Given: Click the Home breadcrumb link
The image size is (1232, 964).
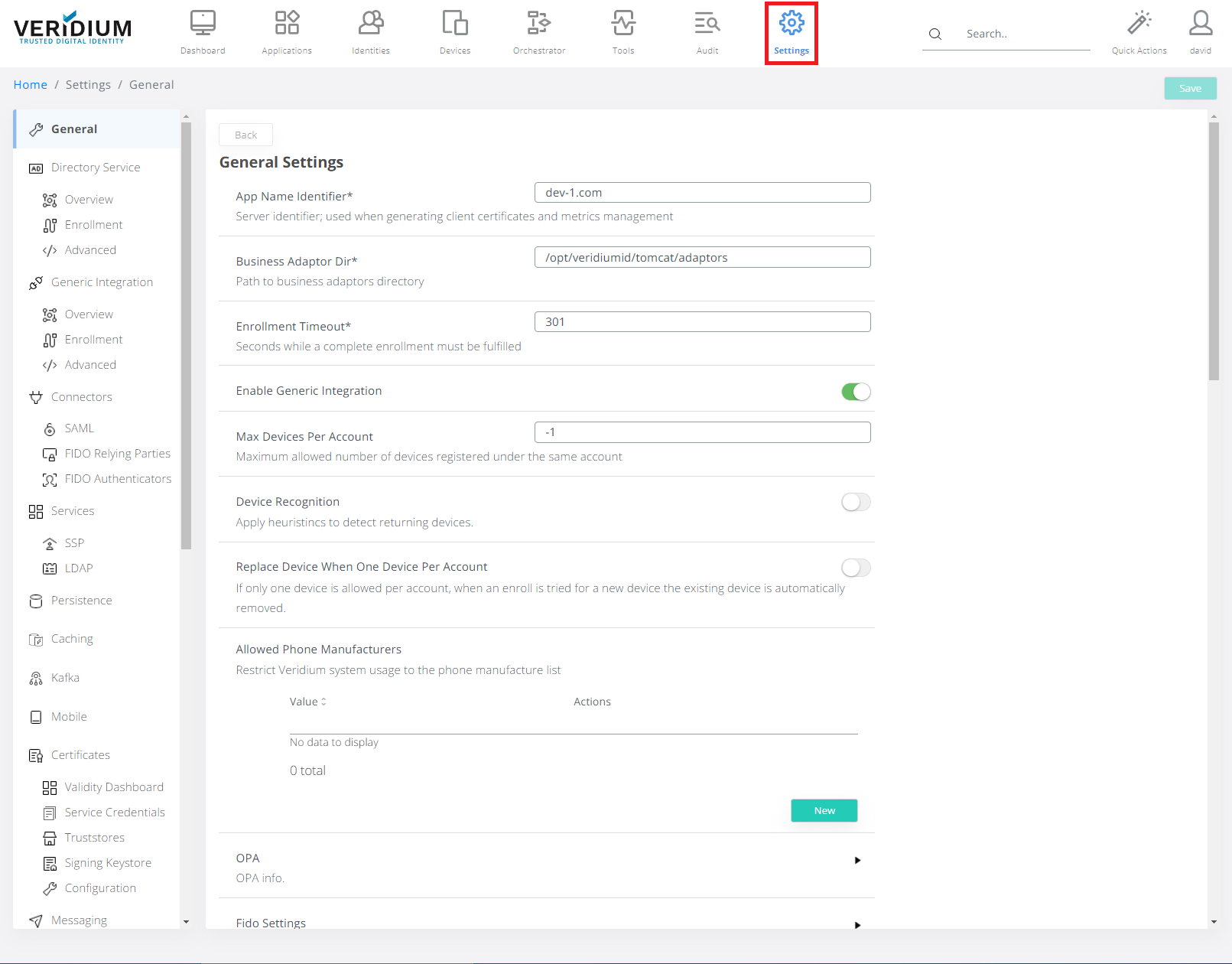Looking at the screenshot, I should [31, 85].
